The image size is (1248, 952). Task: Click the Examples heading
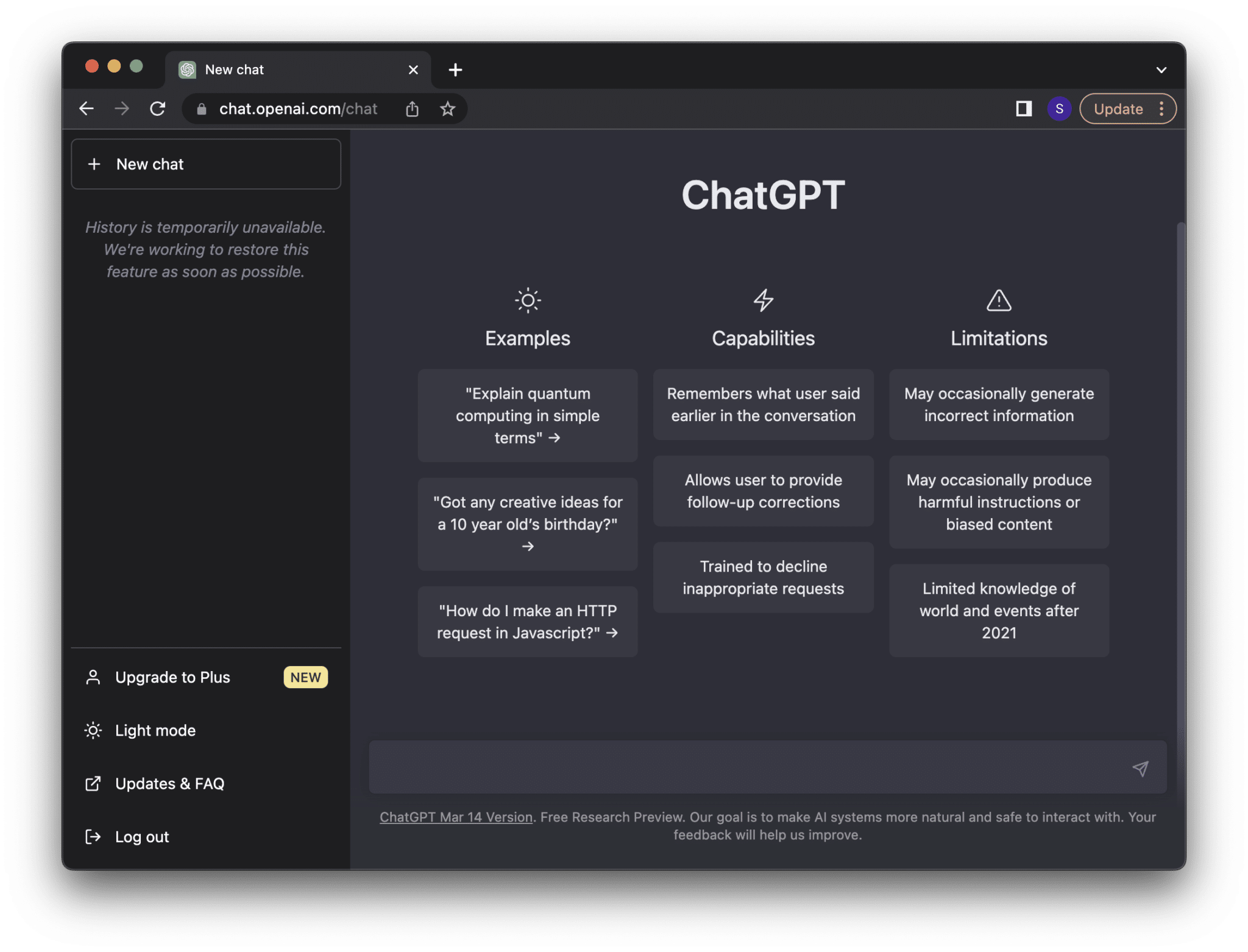(x=528, y=338)
